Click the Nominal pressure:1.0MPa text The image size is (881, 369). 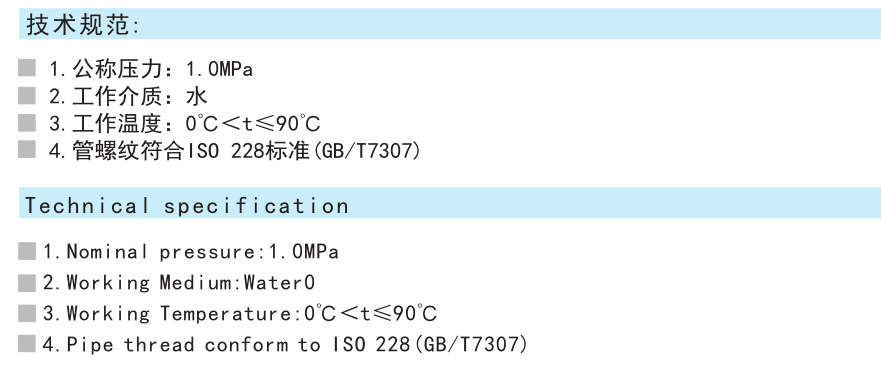[x=191, y=252]
